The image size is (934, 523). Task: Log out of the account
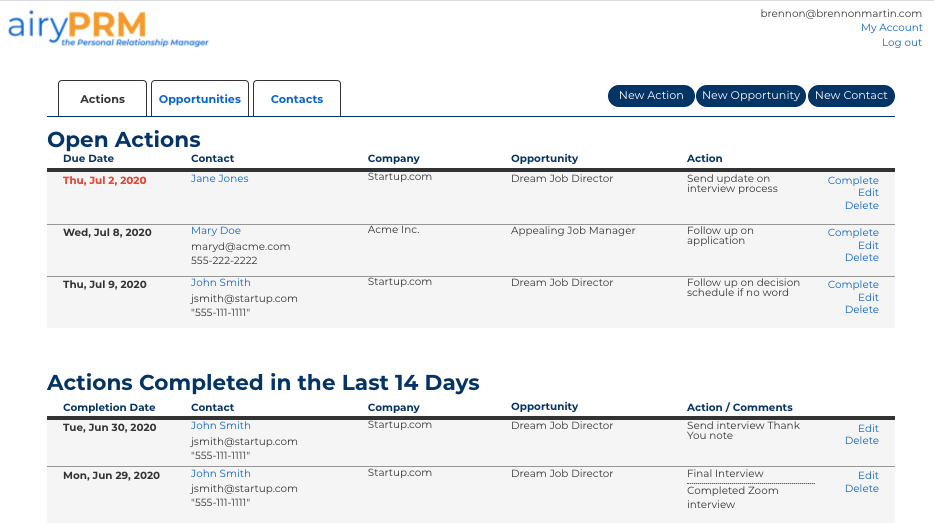coord(901,43)
